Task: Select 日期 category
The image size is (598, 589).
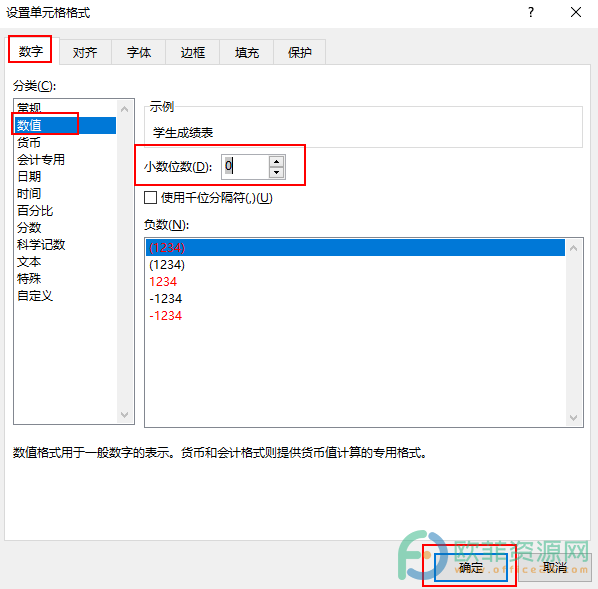Action: [65, 176]
